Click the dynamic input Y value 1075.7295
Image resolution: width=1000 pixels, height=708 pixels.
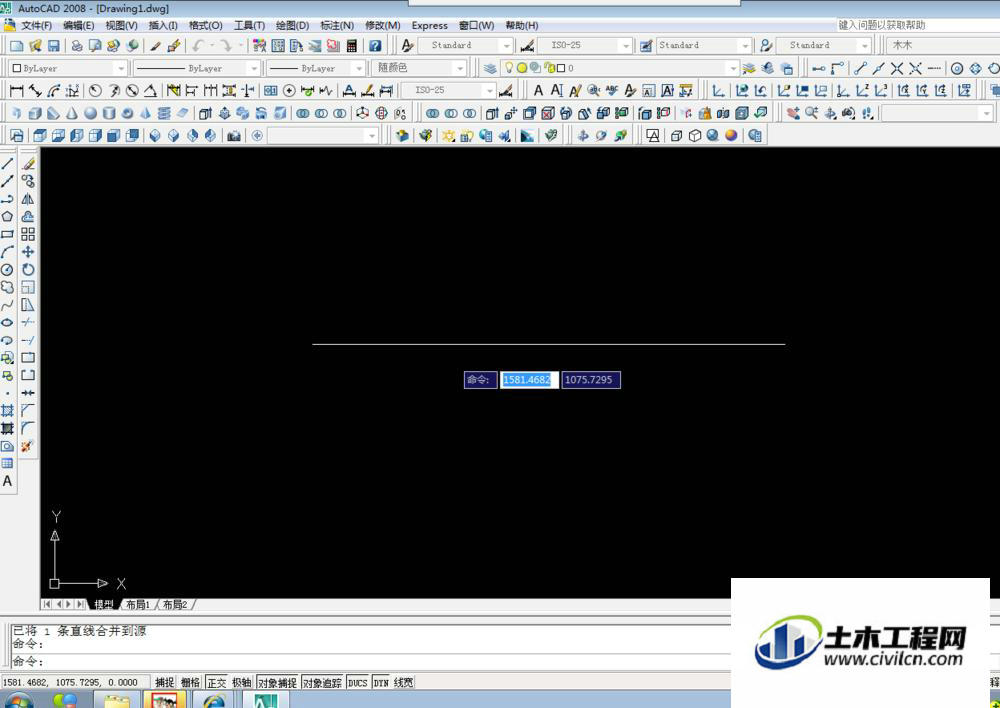[x=591, y=380]
